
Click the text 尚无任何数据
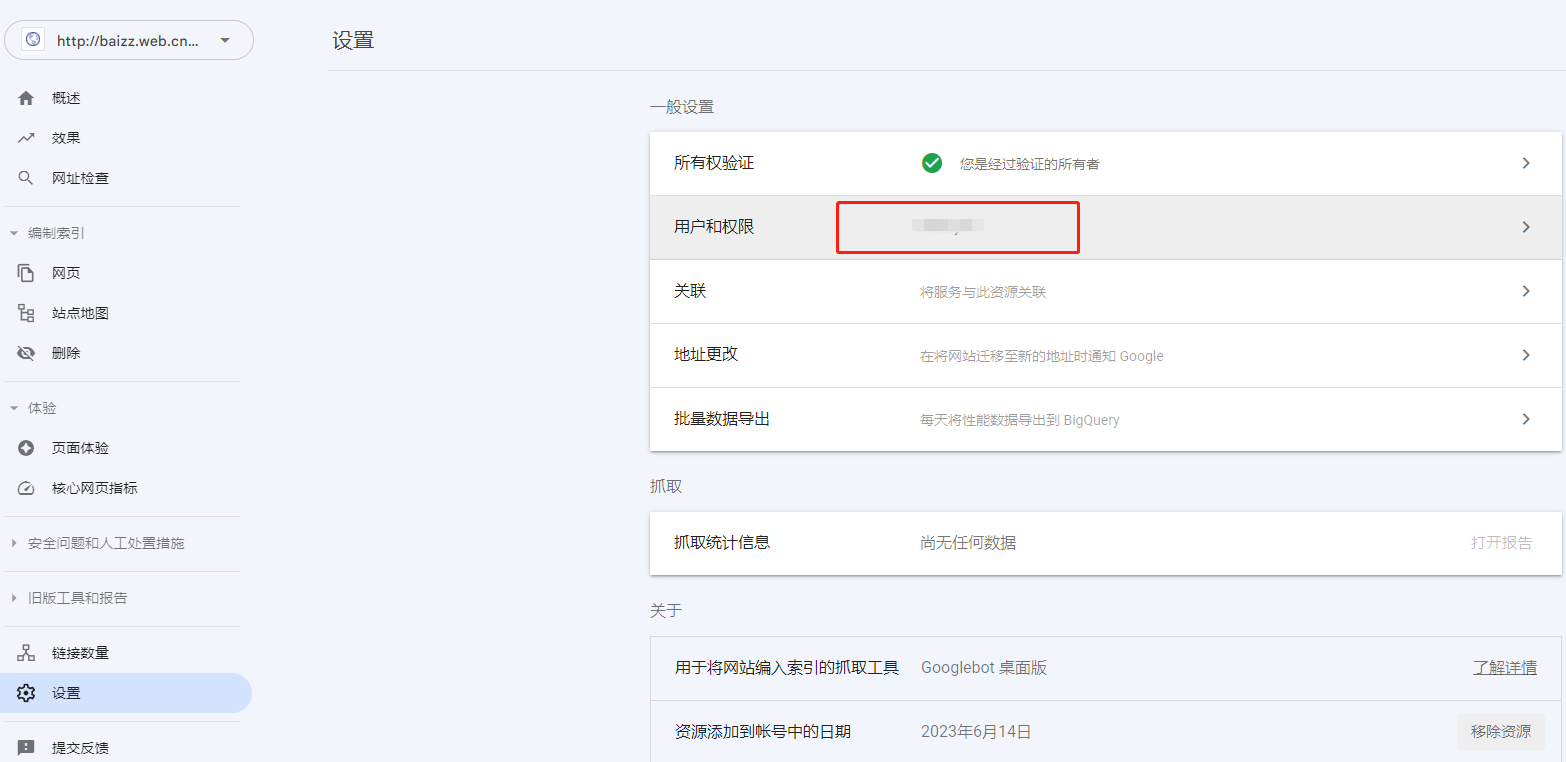click(968, 543)
